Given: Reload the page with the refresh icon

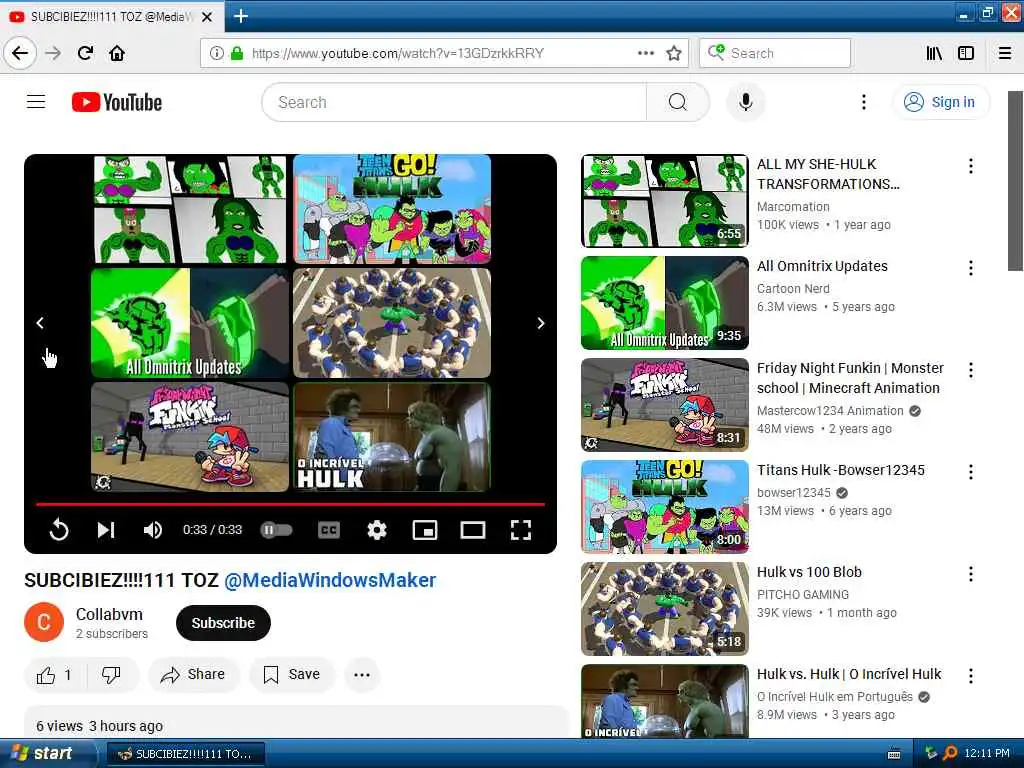Looking at the screenshot, I should pos(85,53).
